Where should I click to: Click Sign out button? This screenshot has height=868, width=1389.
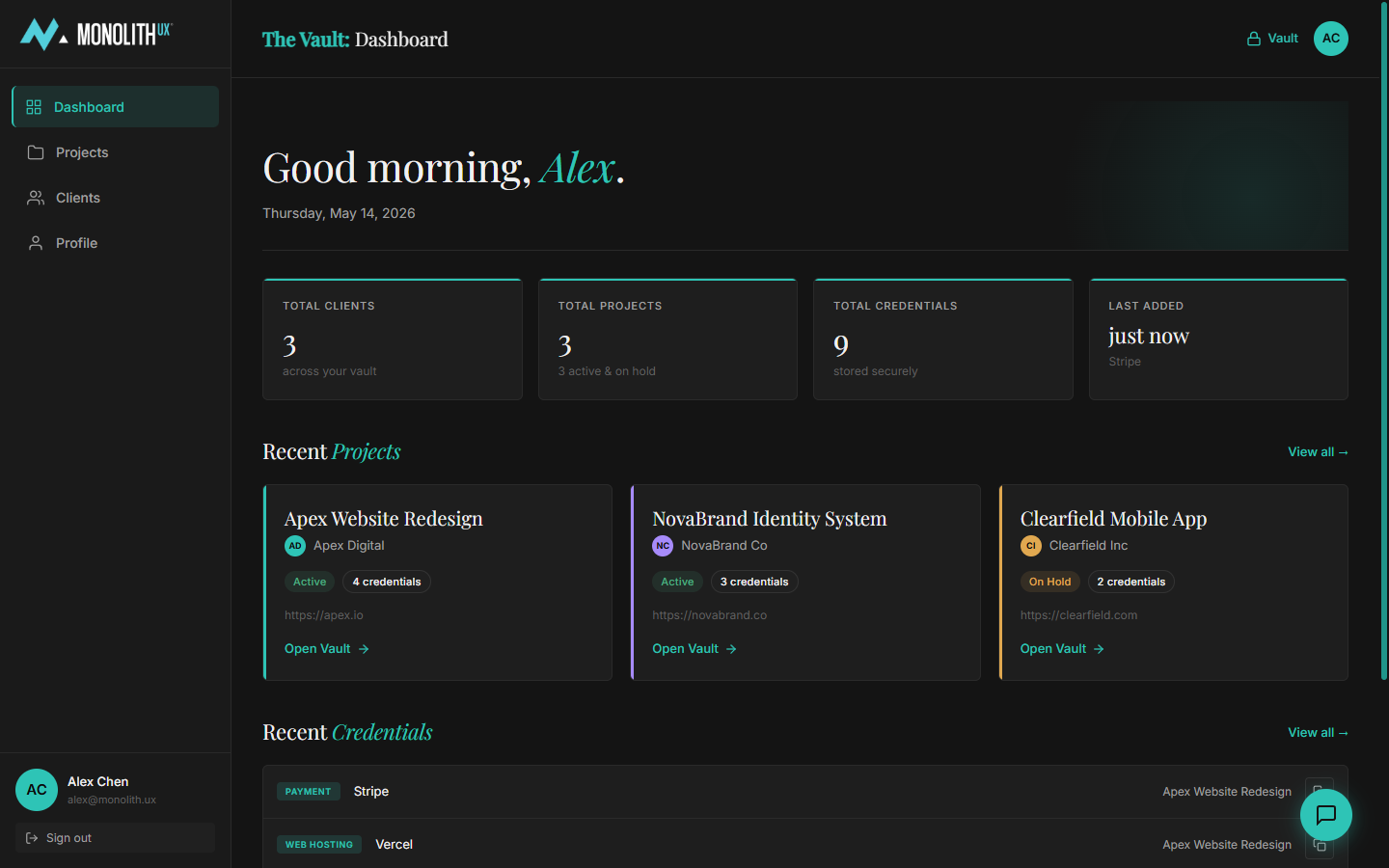(115, 838)
